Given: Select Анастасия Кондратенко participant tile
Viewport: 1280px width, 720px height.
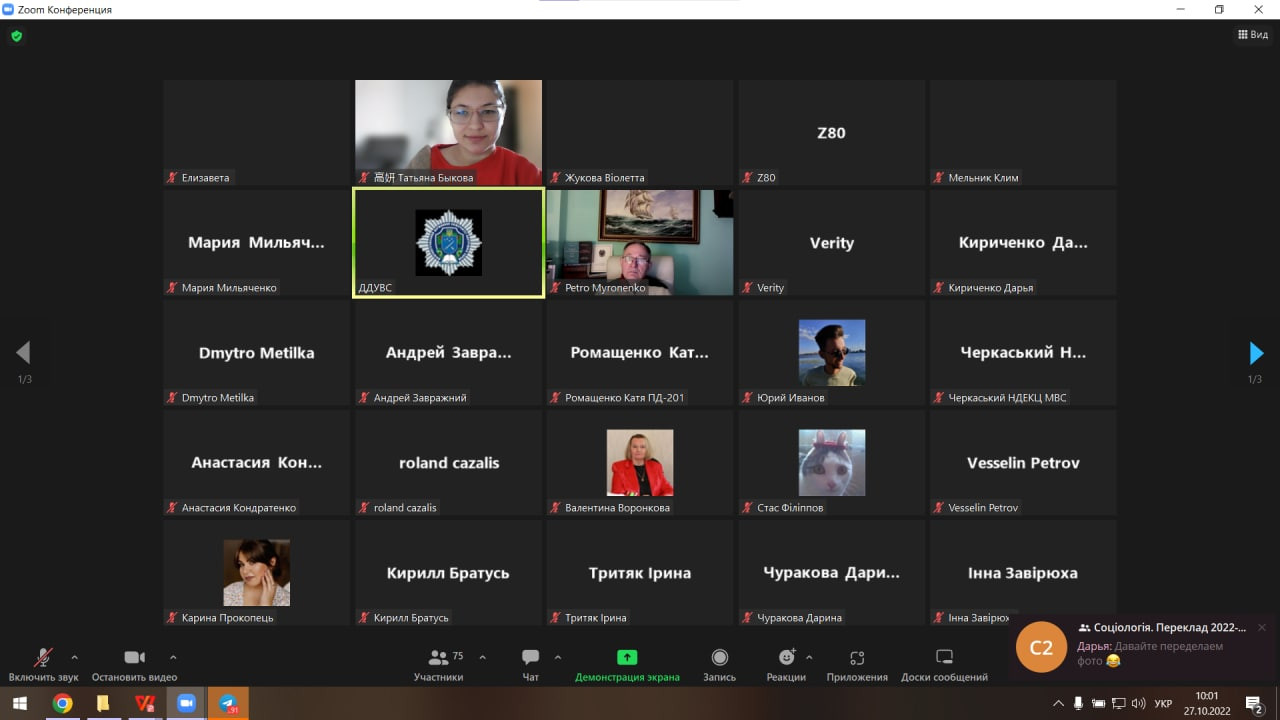Looking at the screenshot, I should pos(256,463).
